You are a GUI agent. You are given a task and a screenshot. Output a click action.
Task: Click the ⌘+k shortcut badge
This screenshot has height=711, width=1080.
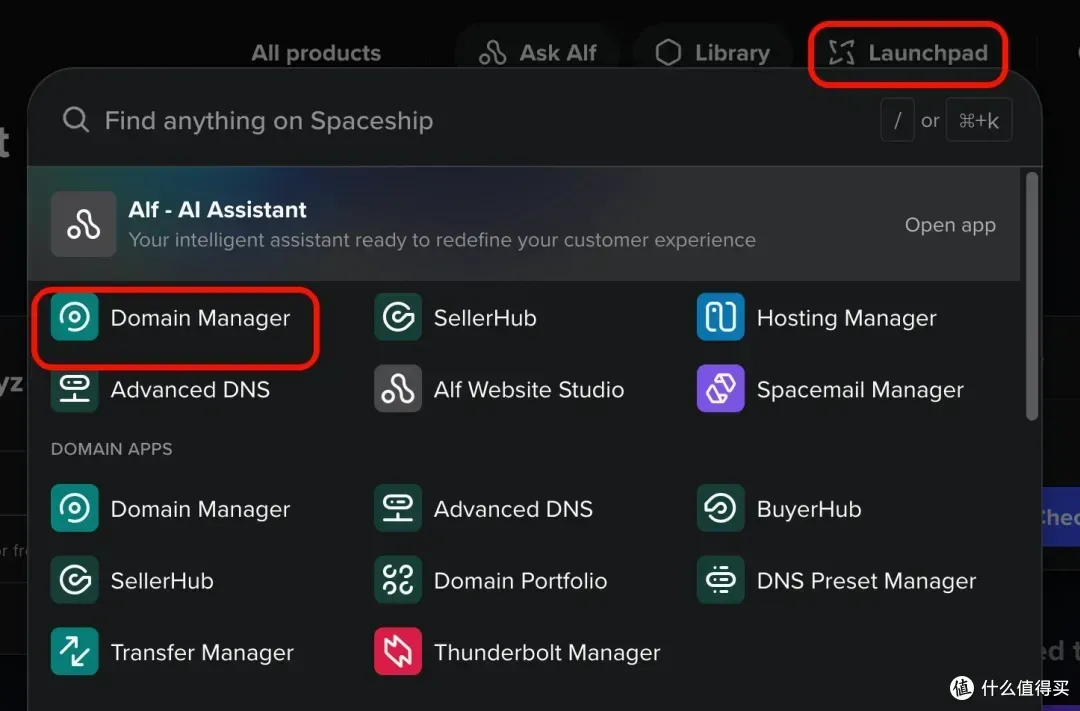coord(979,121)
